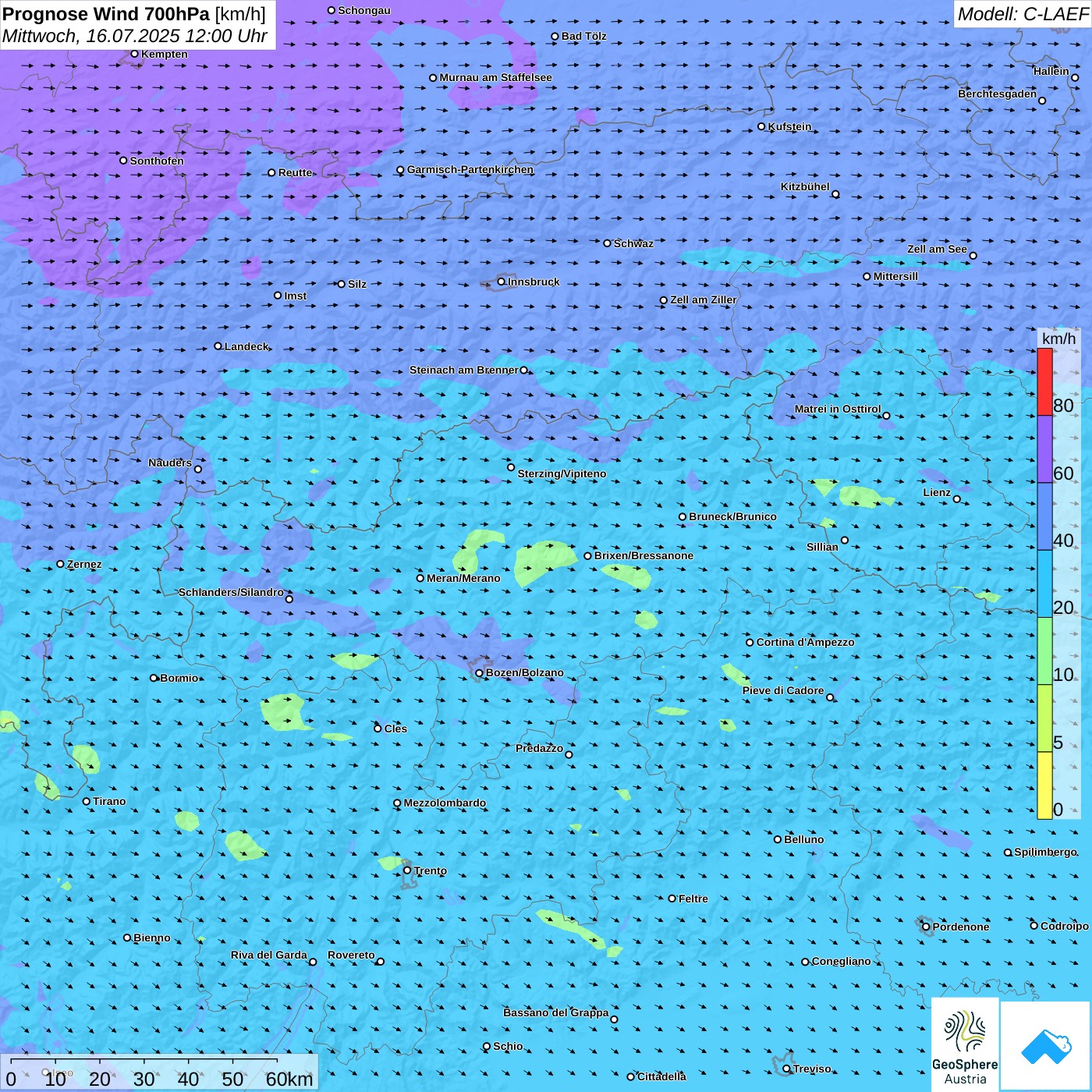Select the Innsbruck city label
Screen dimensions: 1092x1092
pos(534,282)
